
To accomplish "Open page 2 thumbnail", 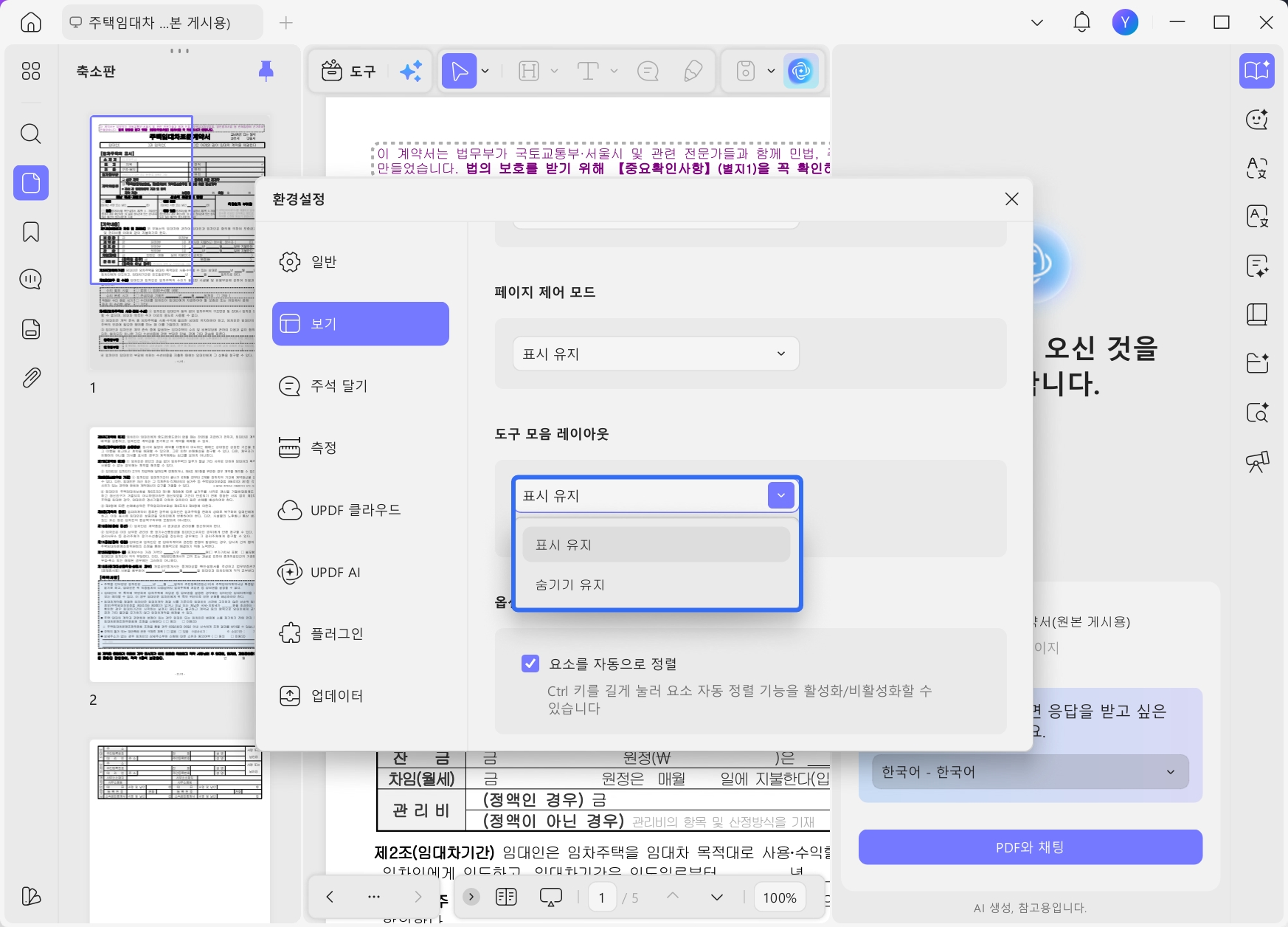I will 173,554.
